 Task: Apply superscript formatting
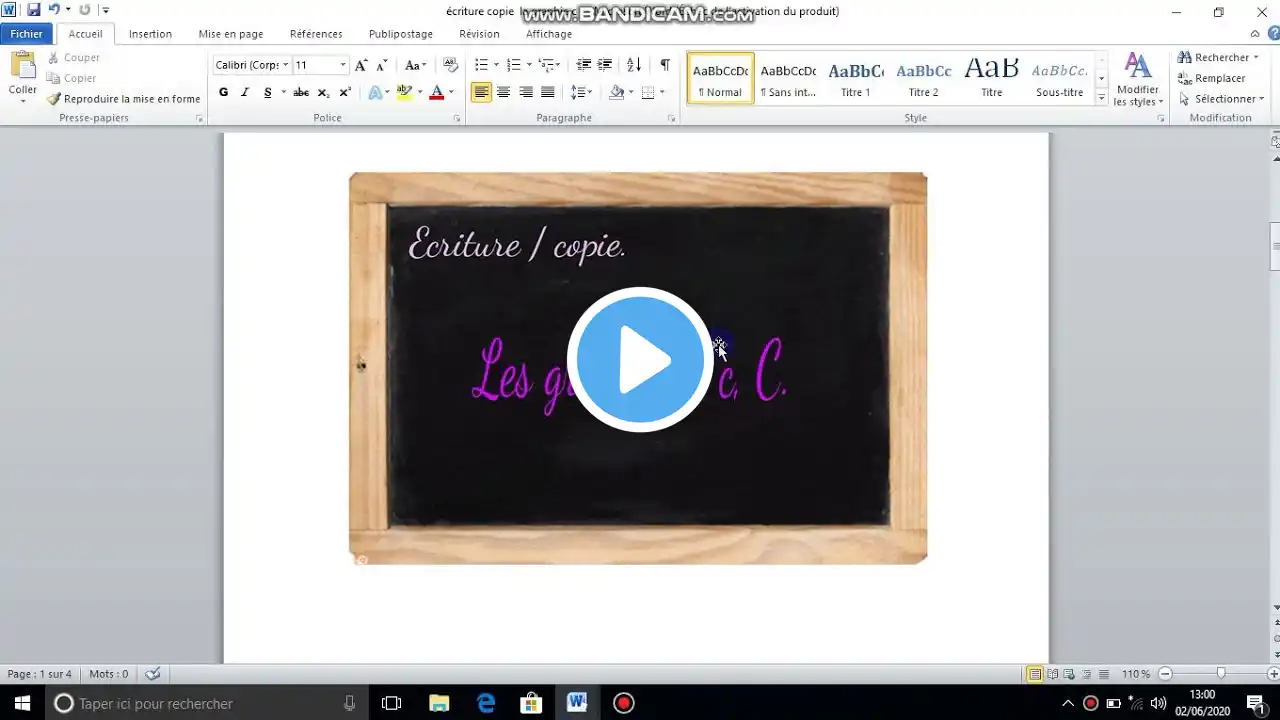(345, 93)
